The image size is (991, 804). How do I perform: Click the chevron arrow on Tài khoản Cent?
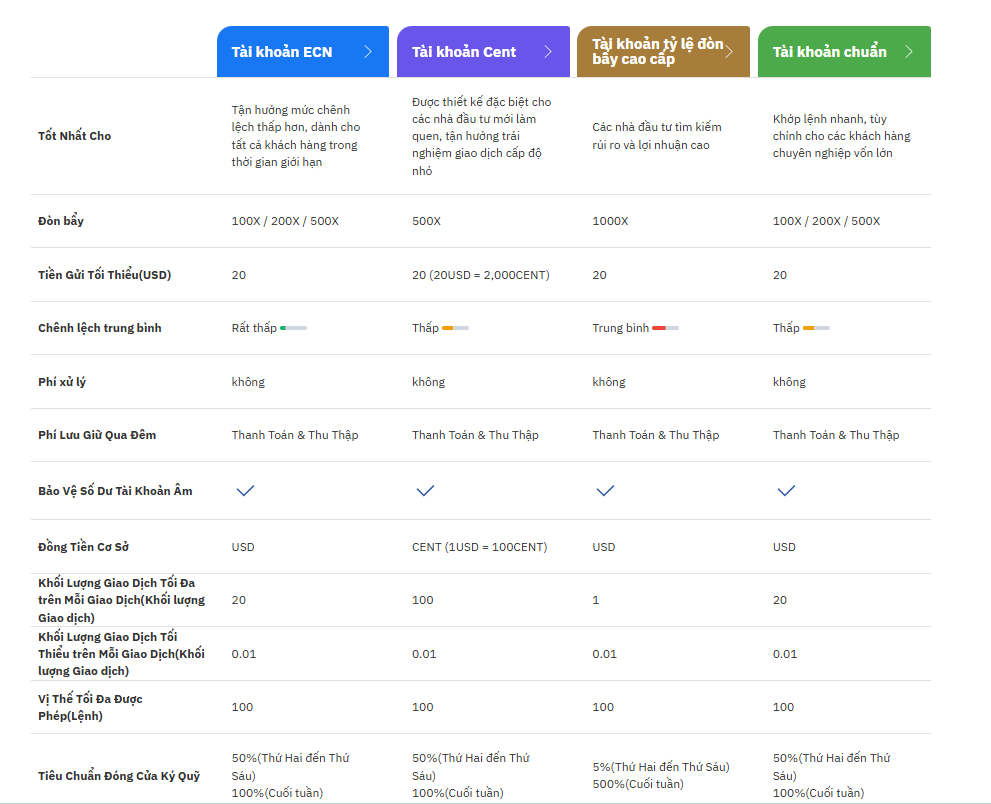click(548, 52)
